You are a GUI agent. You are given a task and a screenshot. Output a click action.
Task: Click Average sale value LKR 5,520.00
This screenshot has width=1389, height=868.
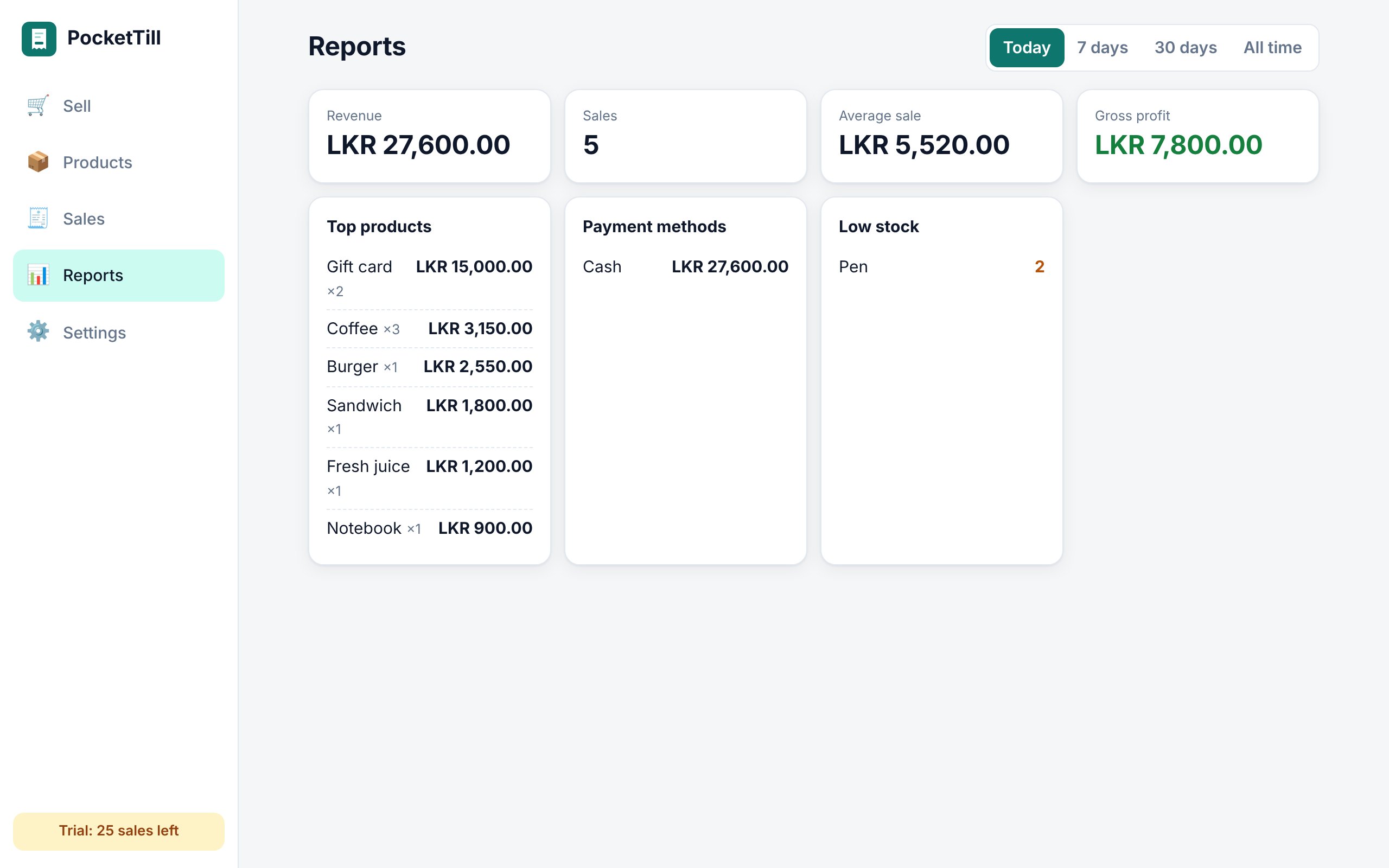pyautogui.click(x=924, y=145)
